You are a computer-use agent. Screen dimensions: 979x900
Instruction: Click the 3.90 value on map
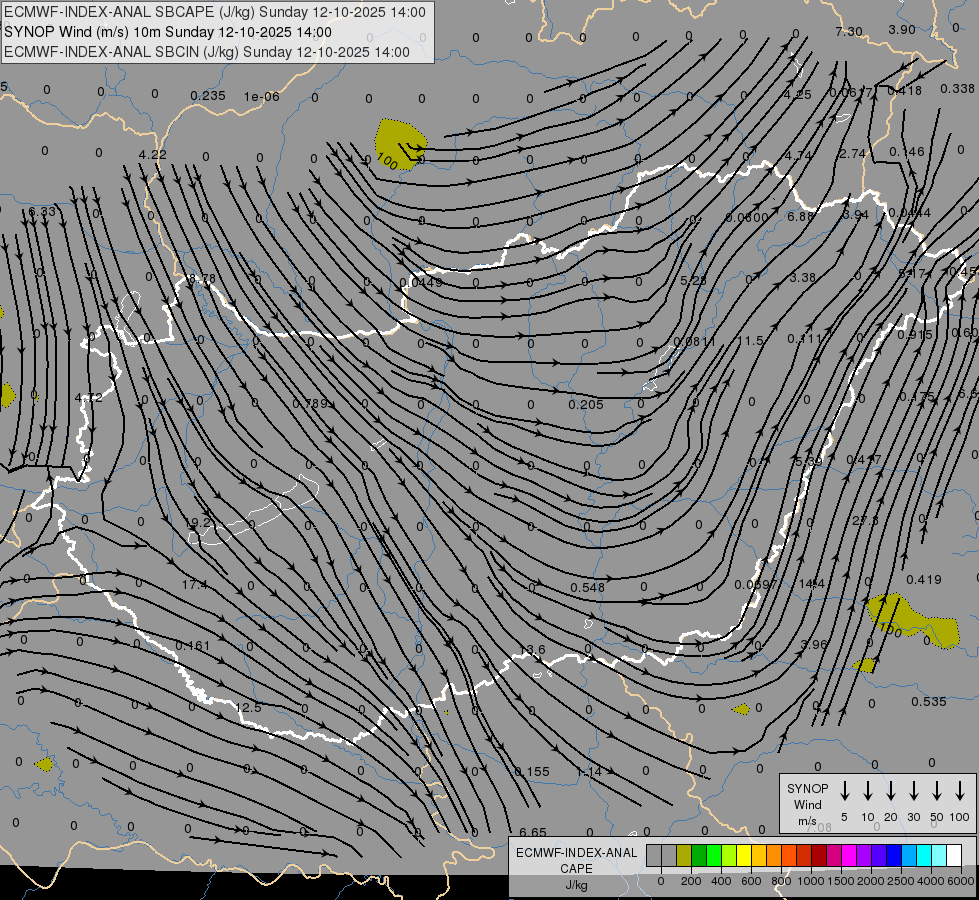click(902, 29)
